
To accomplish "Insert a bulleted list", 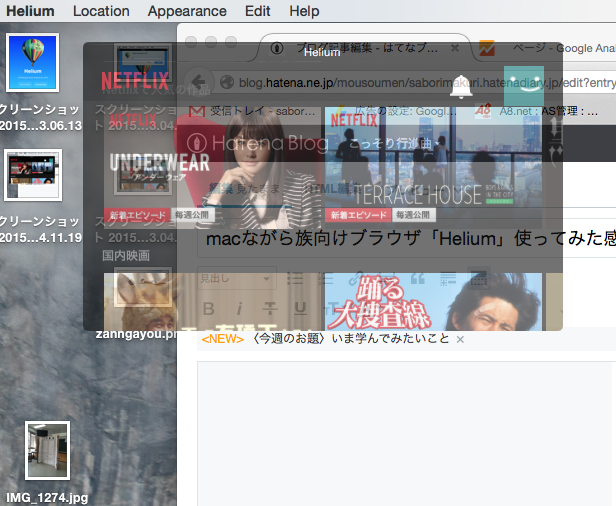I will pos(295,279).
